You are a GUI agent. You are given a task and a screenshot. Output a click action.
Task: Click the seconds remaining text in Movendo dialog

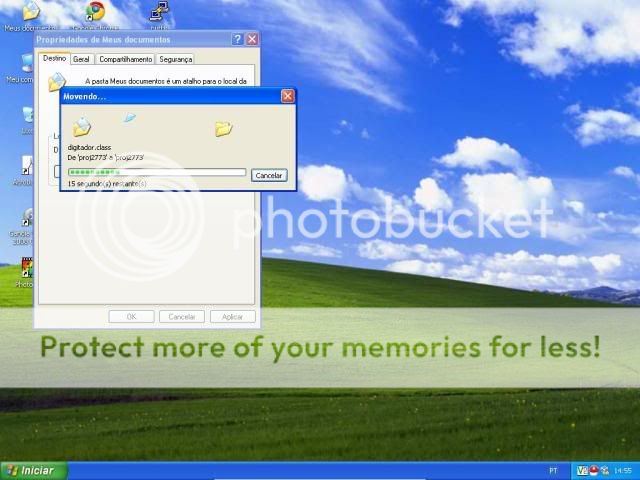(x=107, y=184)
